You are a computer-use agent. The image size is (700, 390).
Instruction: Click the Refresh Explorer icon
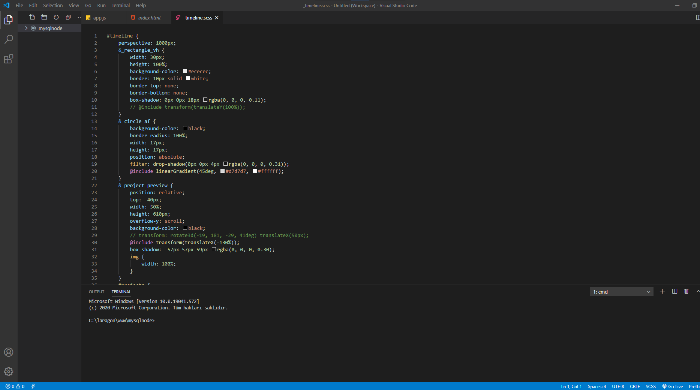[x=56, y=17]
